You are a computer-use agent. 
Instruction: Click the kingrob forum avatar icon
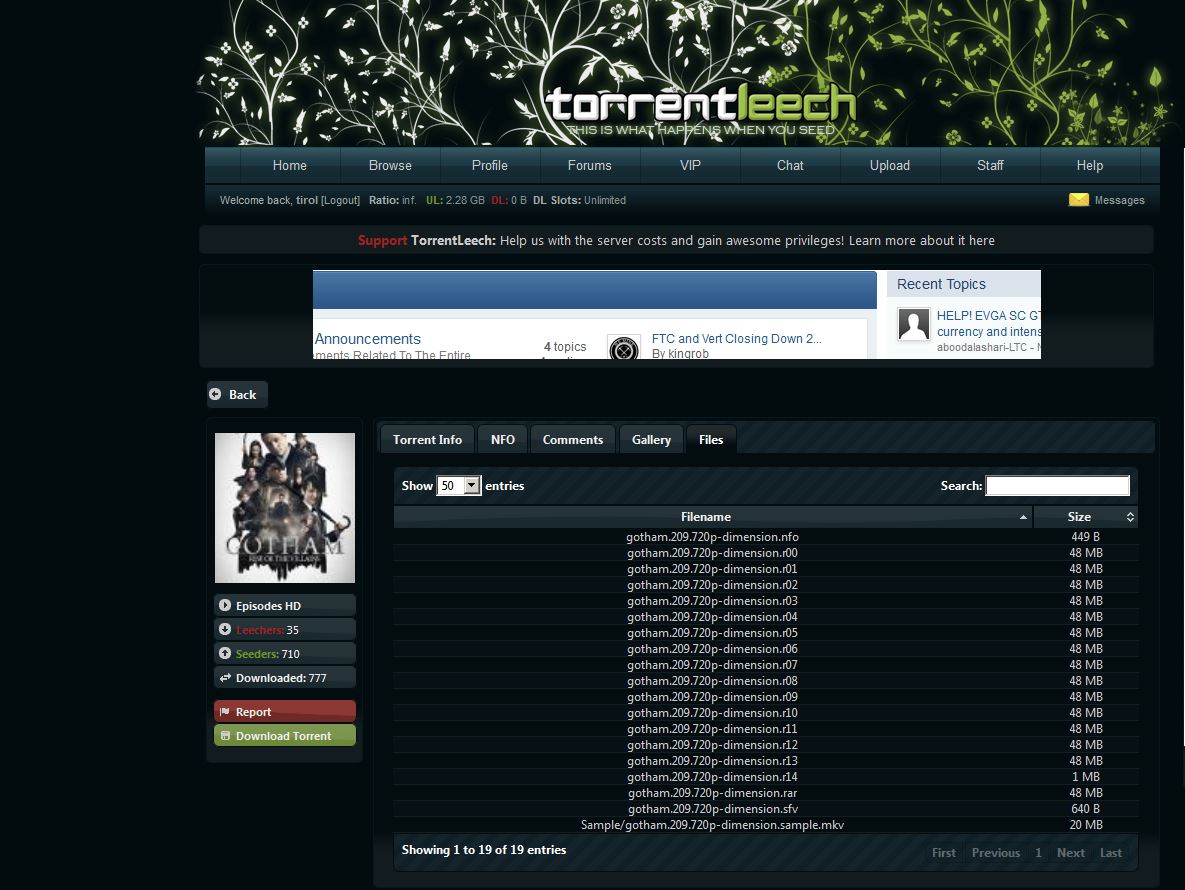tap(624, 348)
